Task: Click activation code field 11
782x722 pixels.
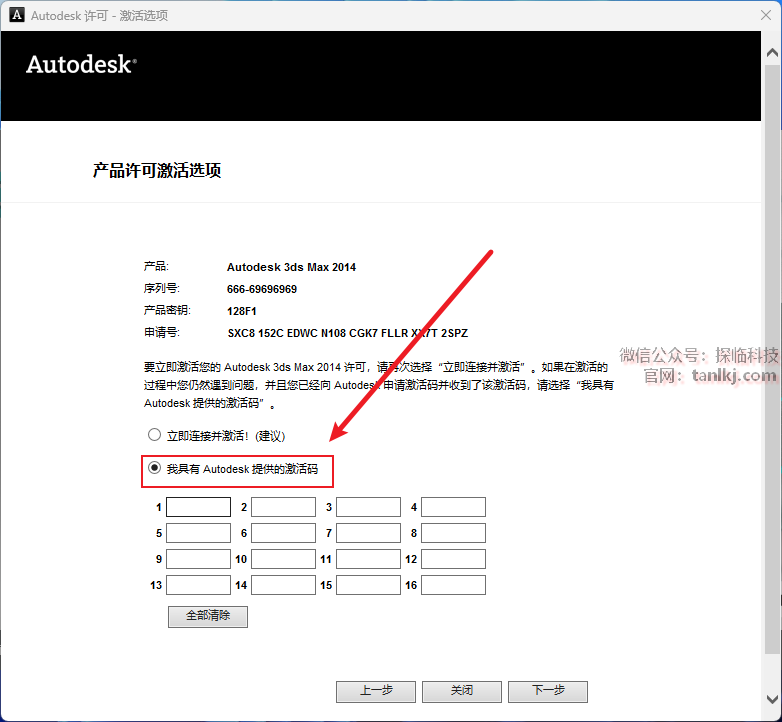Action: pos(369,559)
